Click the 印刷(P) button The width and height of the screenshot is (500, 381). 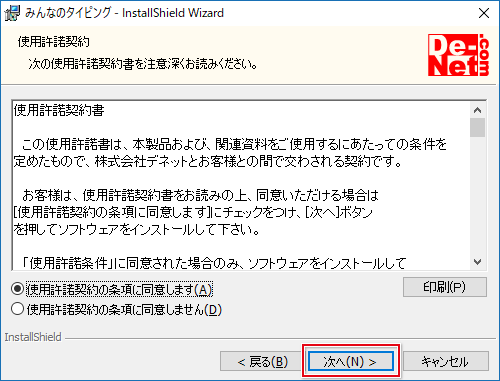point(445,287)
